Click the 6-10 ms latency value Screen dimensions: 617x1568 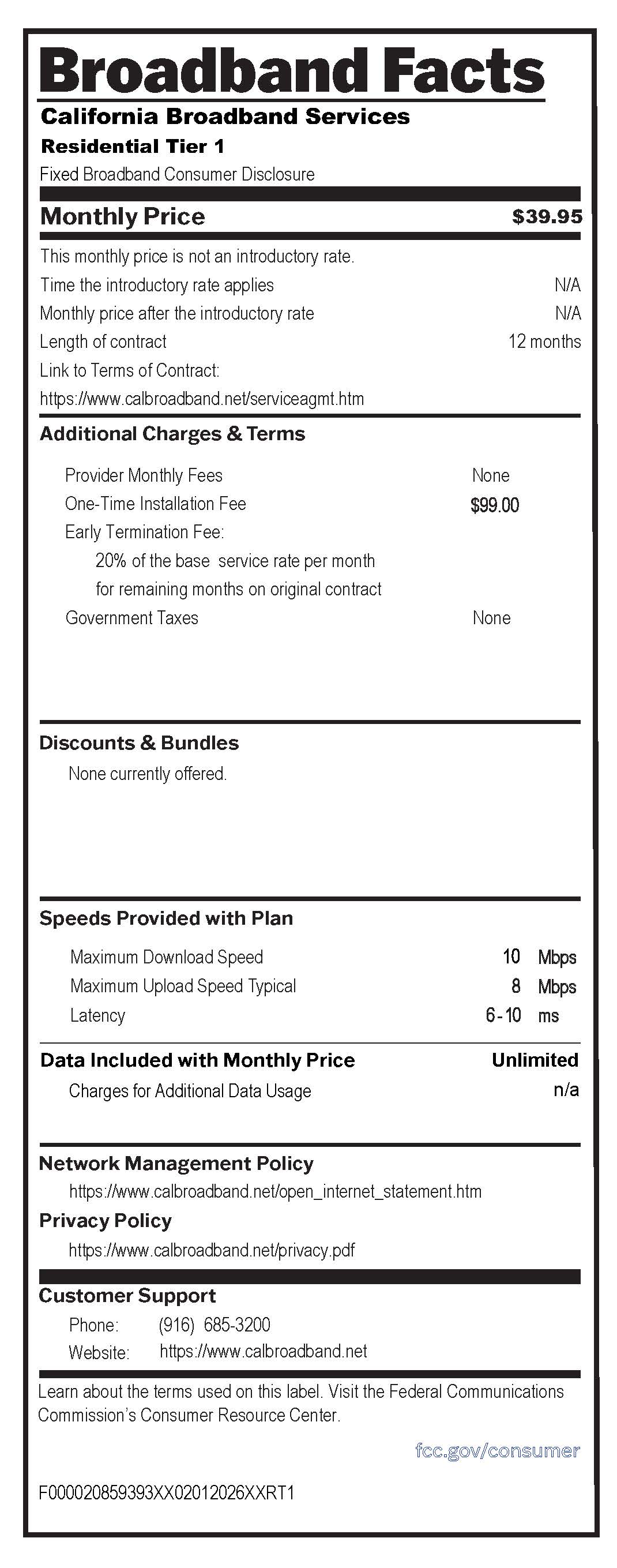521,1015
